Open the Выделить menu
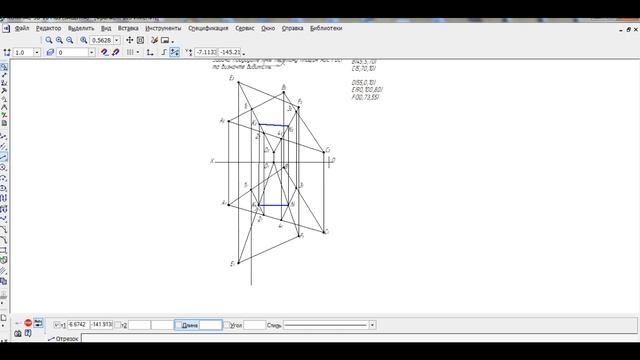This screenshot has width=640, height=360. [81, 28]
